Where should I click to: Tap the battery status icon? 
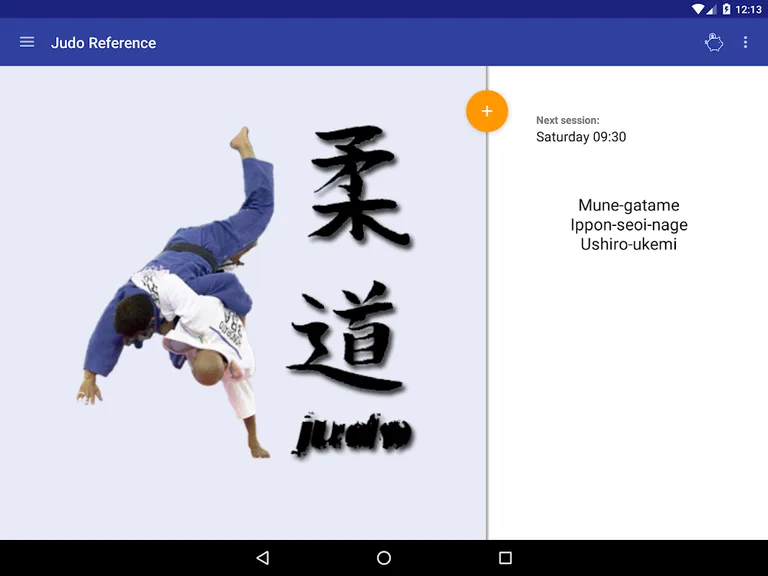(x=726, y=9)
